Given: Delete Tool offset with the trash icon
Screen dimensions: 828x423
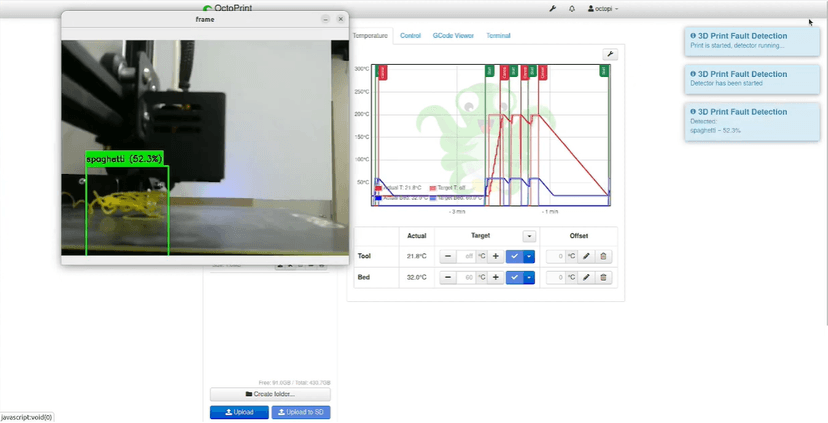Looking at the screenshot, I should 603,256.
